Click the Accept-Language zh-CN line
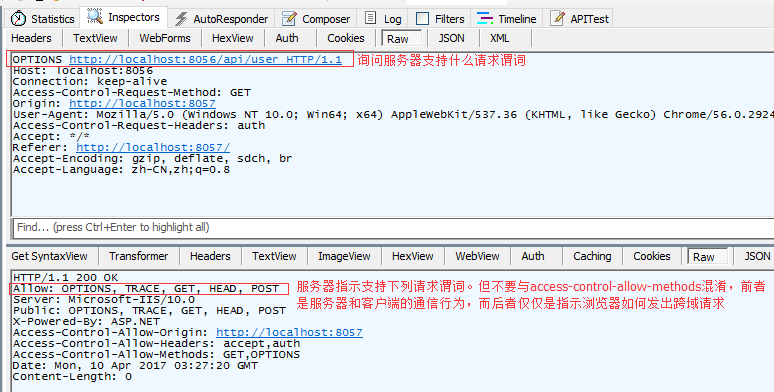774x392 pixels. coord(121,170)
